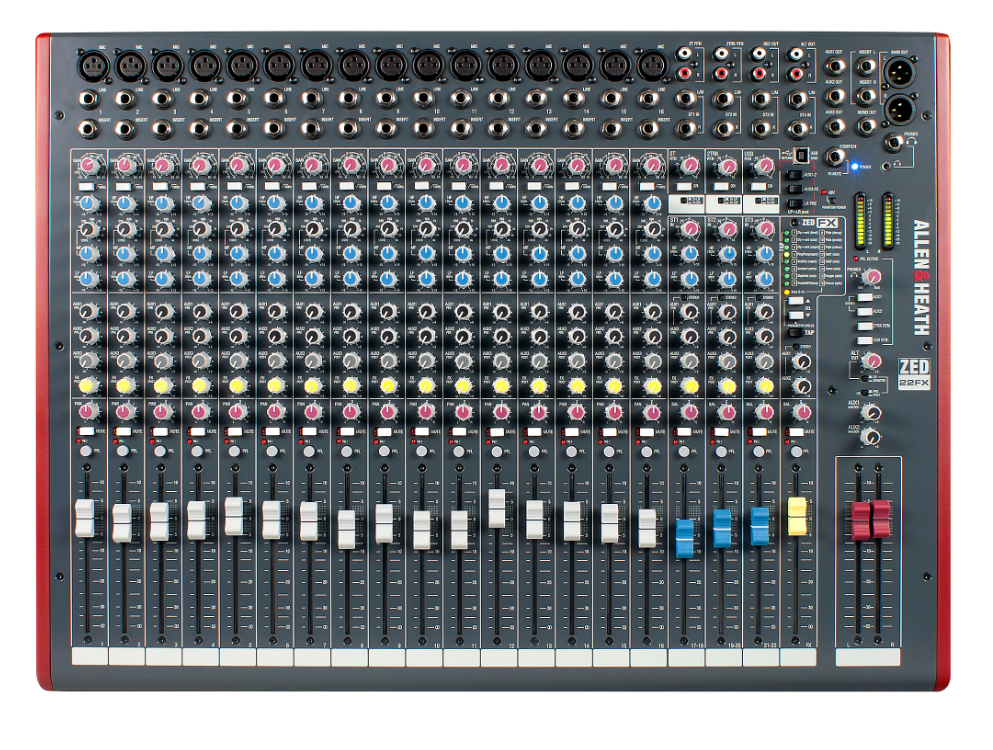Click the MONO OUT jack socket
993x750 pixels.
pos(866,126)
